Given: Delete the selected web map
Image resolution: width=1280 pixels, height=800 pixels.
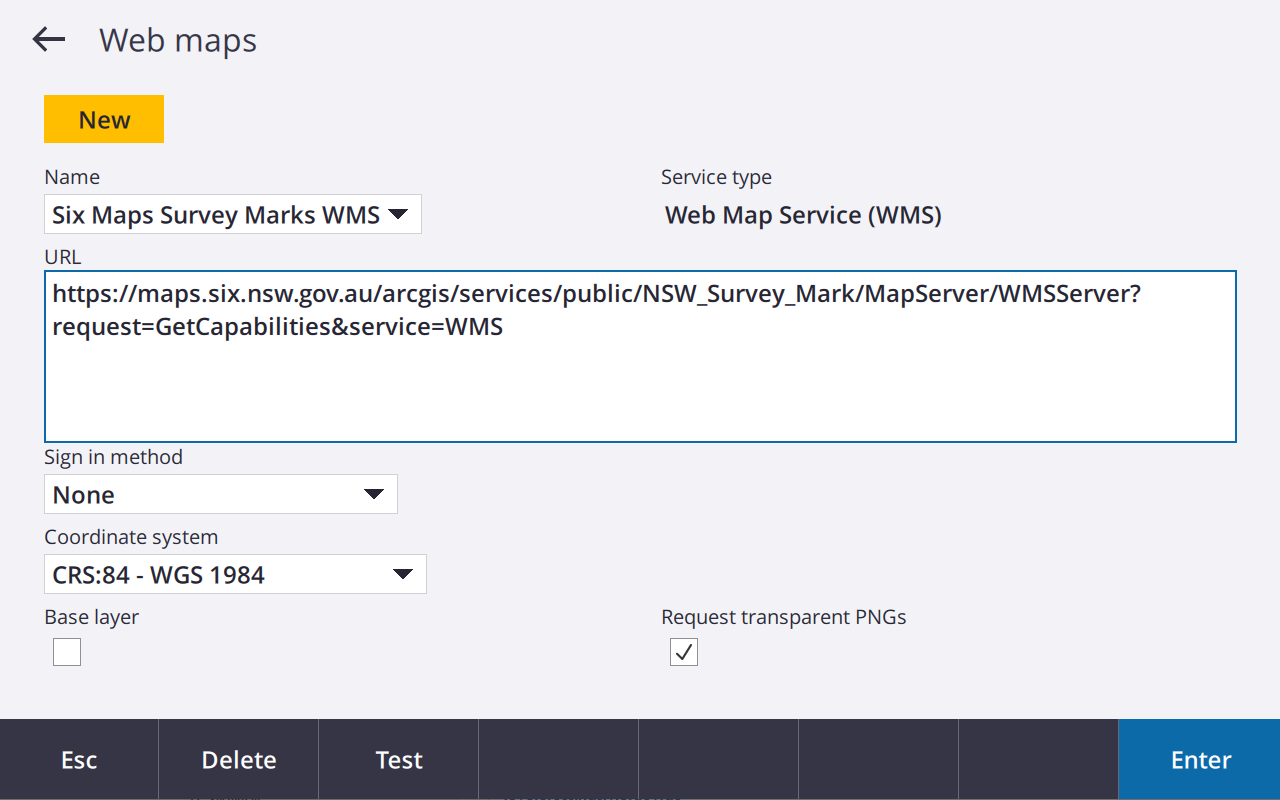Looking at the screenshot, I should click(239, 760).
